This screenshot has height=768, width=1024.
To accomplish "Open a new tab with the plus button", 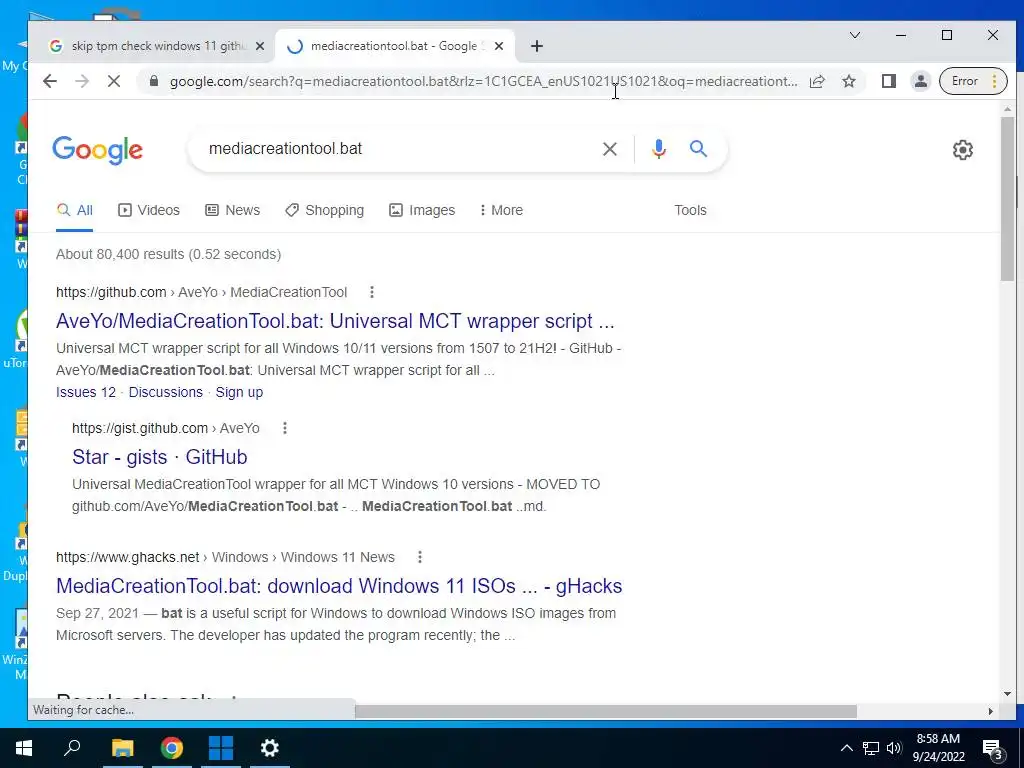I will [537, 46].
